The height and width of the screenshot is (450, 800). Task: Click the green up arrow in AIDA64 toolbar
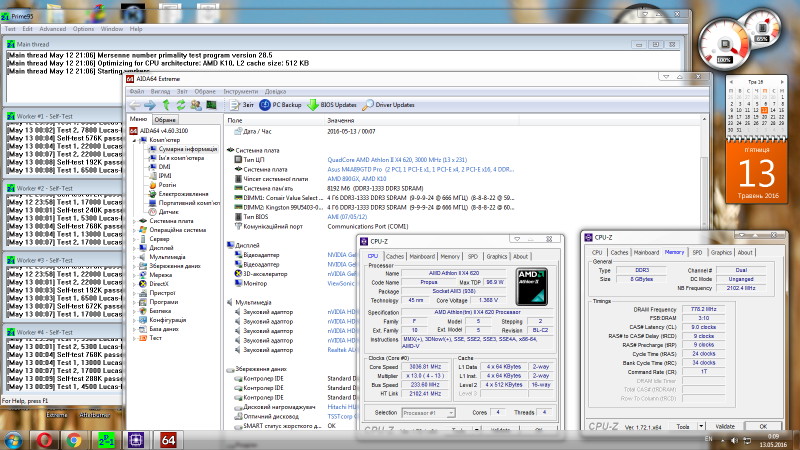[x=165, y=104]
